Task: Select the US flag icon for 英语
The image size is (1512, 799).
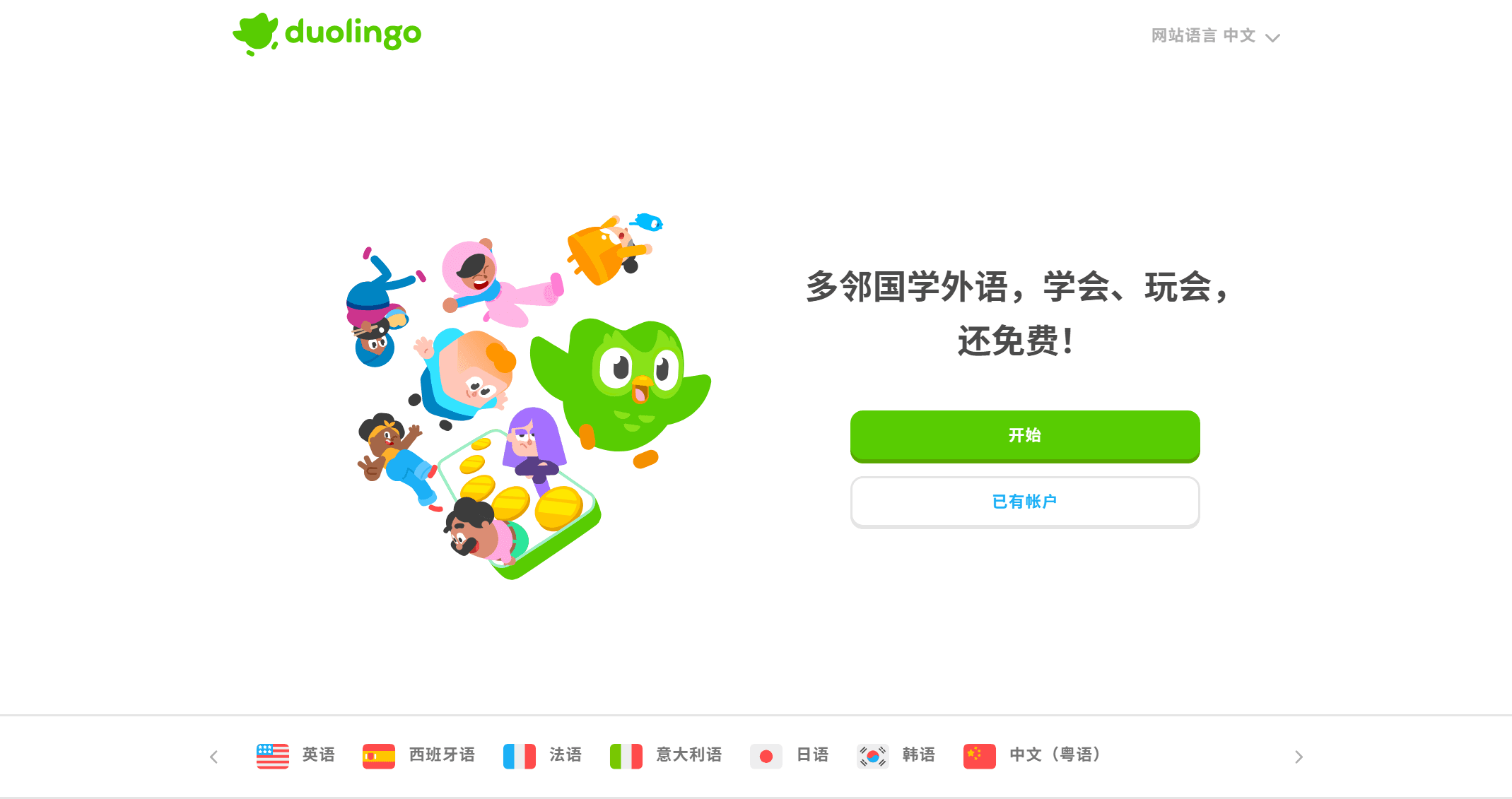Action: tap(273, 756)
